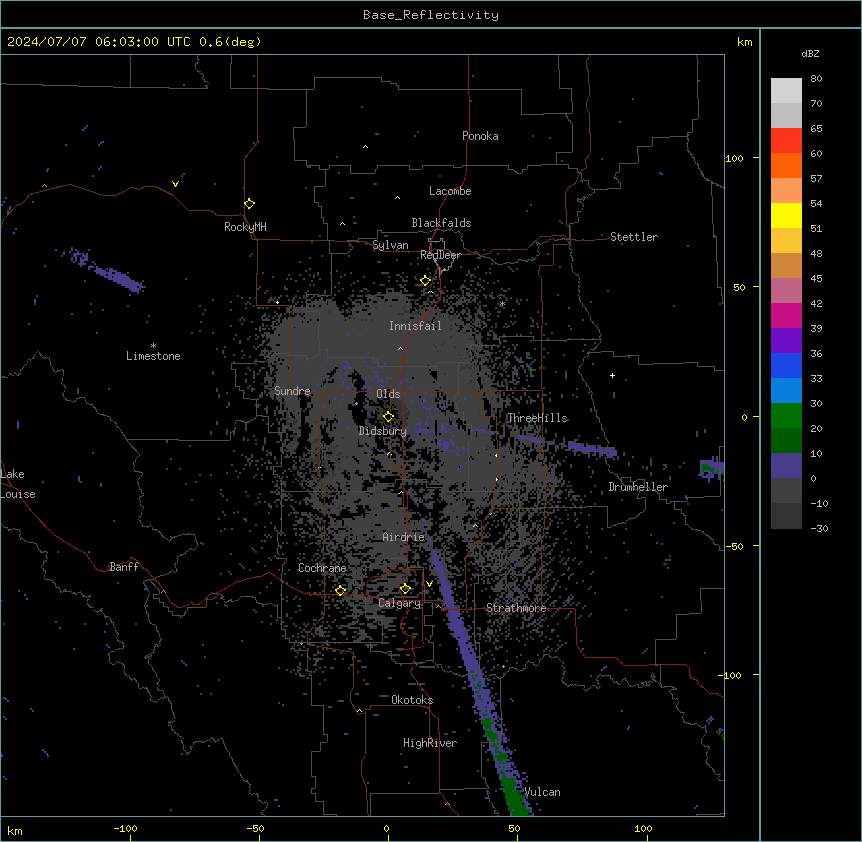Select the blue 33-36 dBZ legend color

point(786,365)
